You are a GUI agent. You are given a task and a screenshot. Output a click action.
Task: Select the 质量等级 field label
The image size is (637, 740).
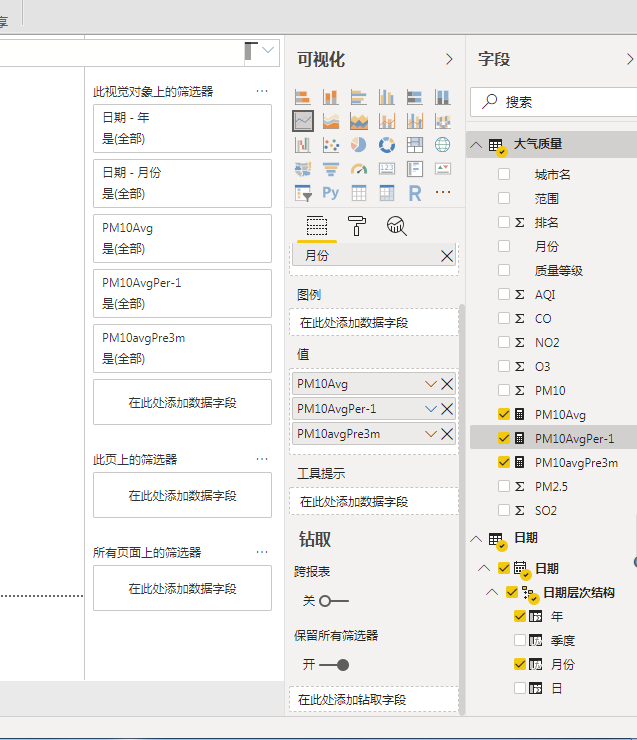[x=558, y=270]
